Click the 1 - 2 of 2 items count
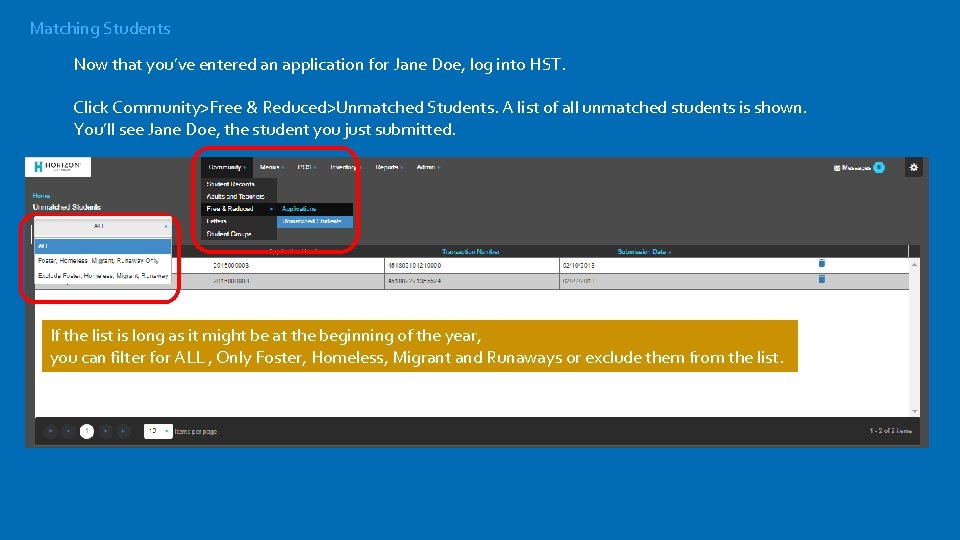 tap(890, 431)
